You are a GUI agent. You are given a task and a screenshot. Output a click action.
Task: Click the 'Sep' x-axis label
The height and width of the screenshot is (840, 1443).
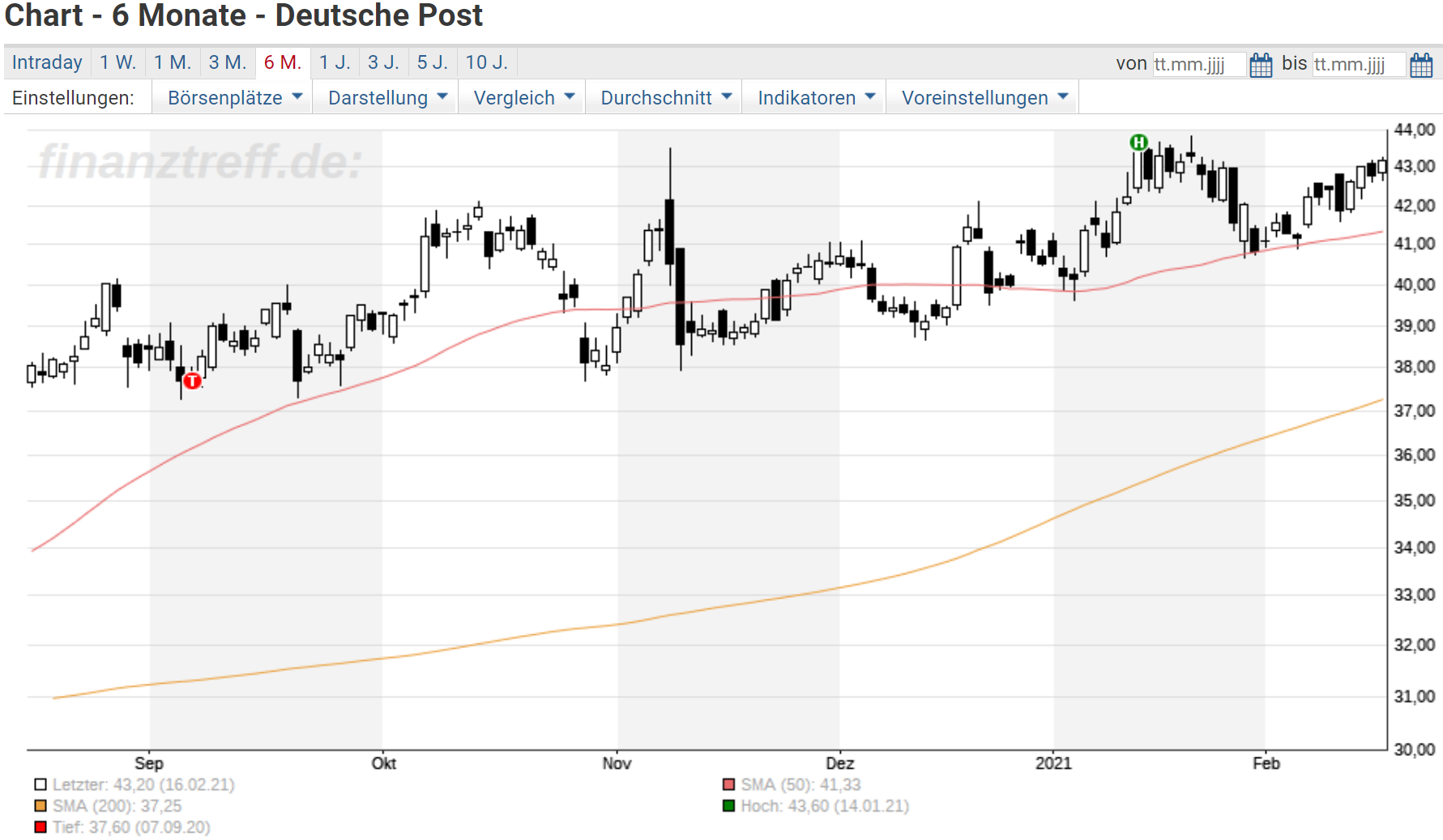(149, 763)
